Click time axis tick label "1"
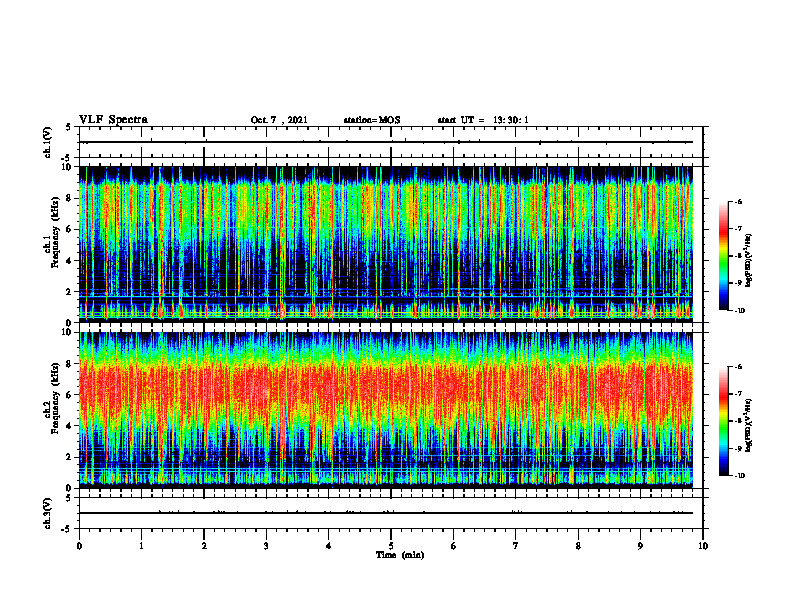The height and width of the screenshot is (612, 792). (141, 546)
